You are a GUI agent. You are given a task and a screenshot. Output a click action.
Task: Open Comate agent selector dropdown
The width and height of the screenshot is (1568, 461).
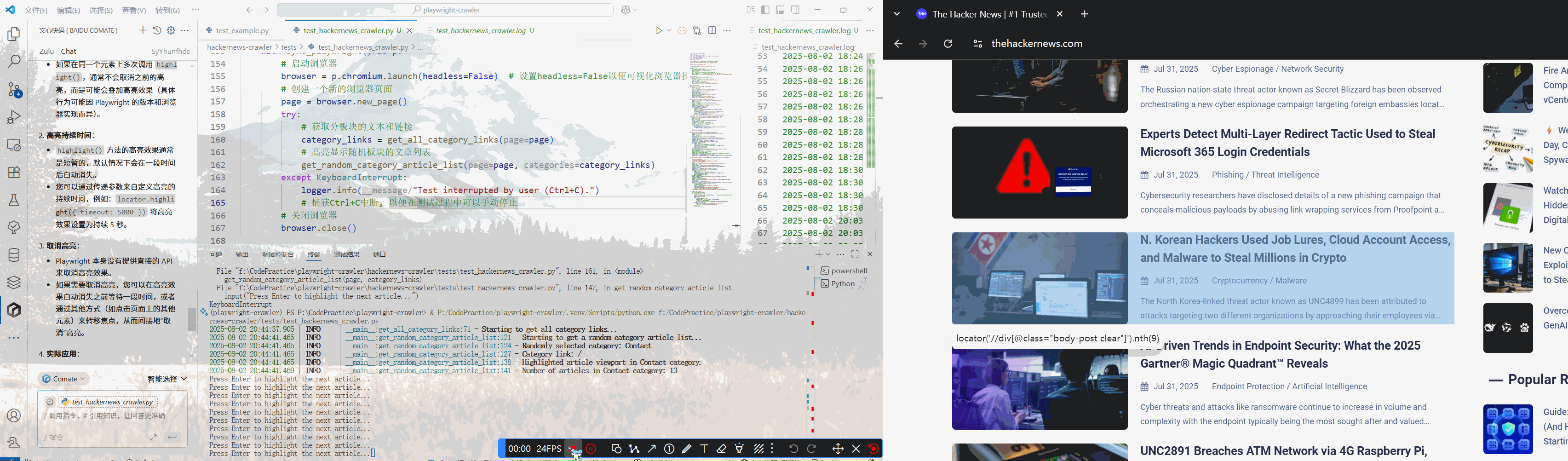tap(64, 379)
